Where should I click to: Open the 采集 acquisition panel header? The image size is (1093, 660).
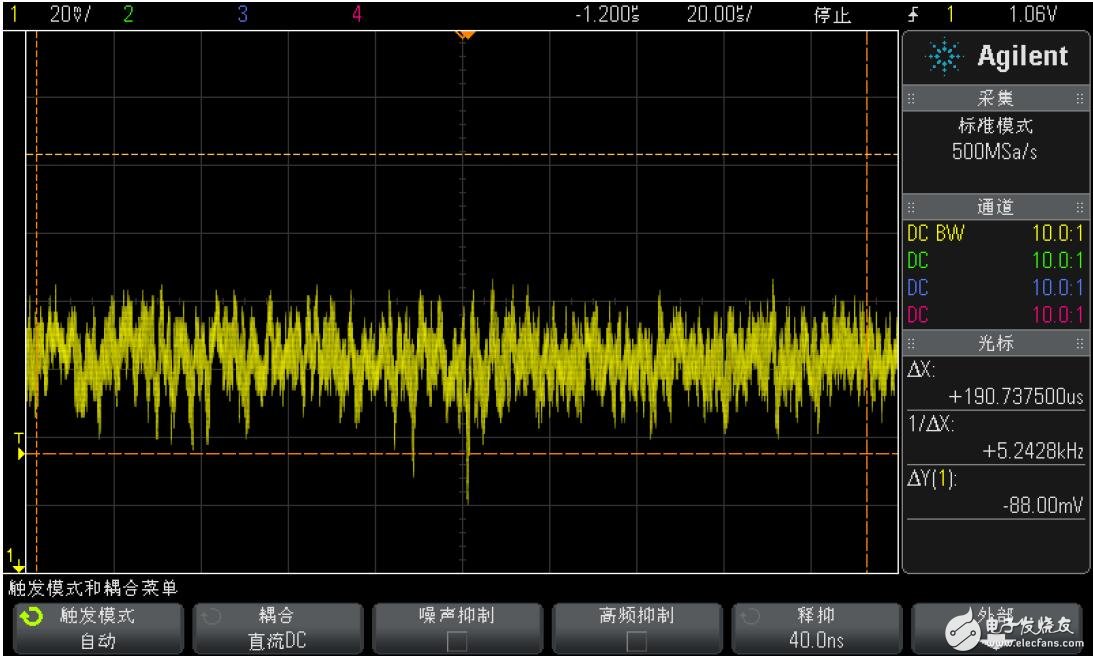[995, 99]
